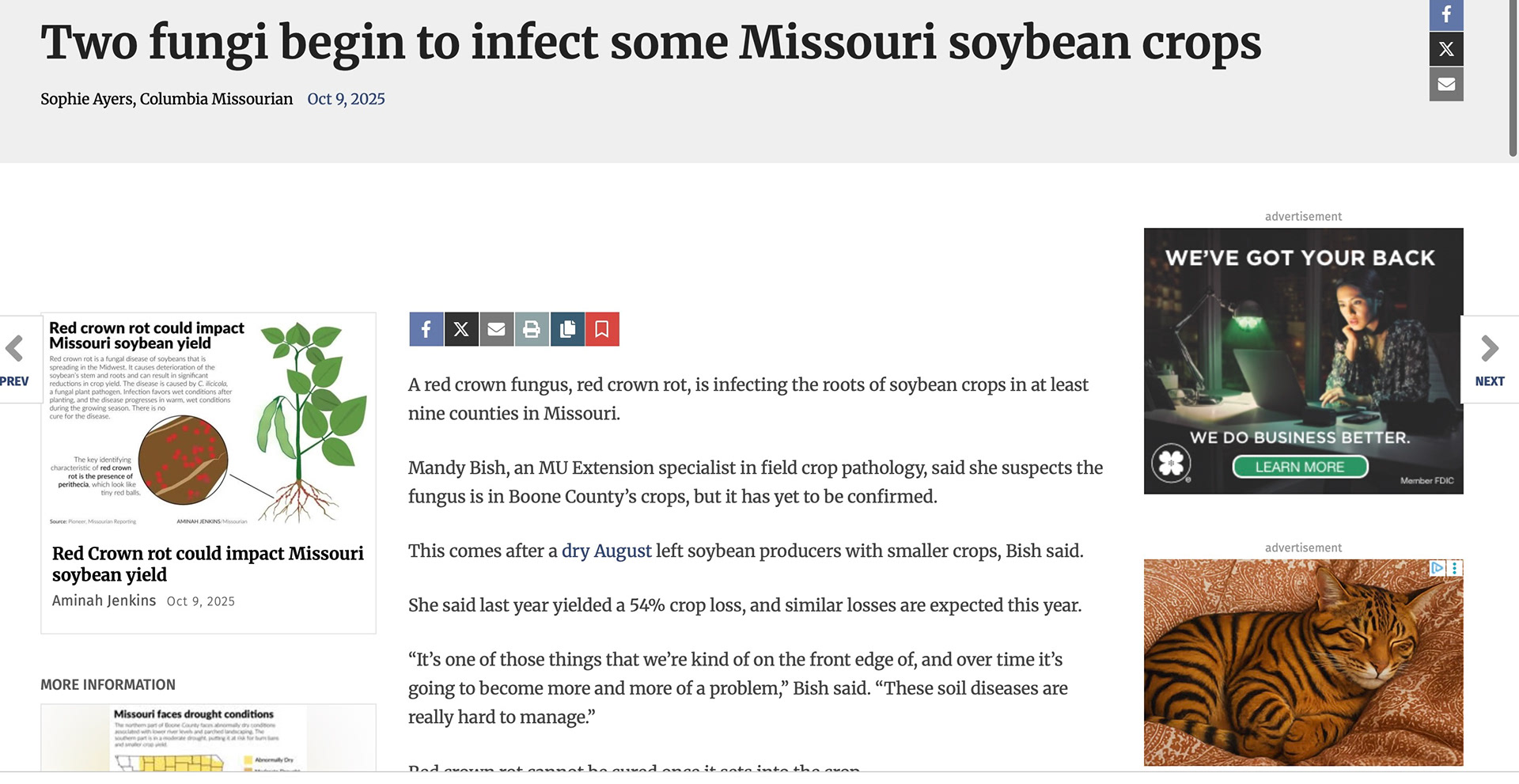Bookmark this article with the red save icon
The height and width of the screenshot is (784, 1519).
coord(602,329)
